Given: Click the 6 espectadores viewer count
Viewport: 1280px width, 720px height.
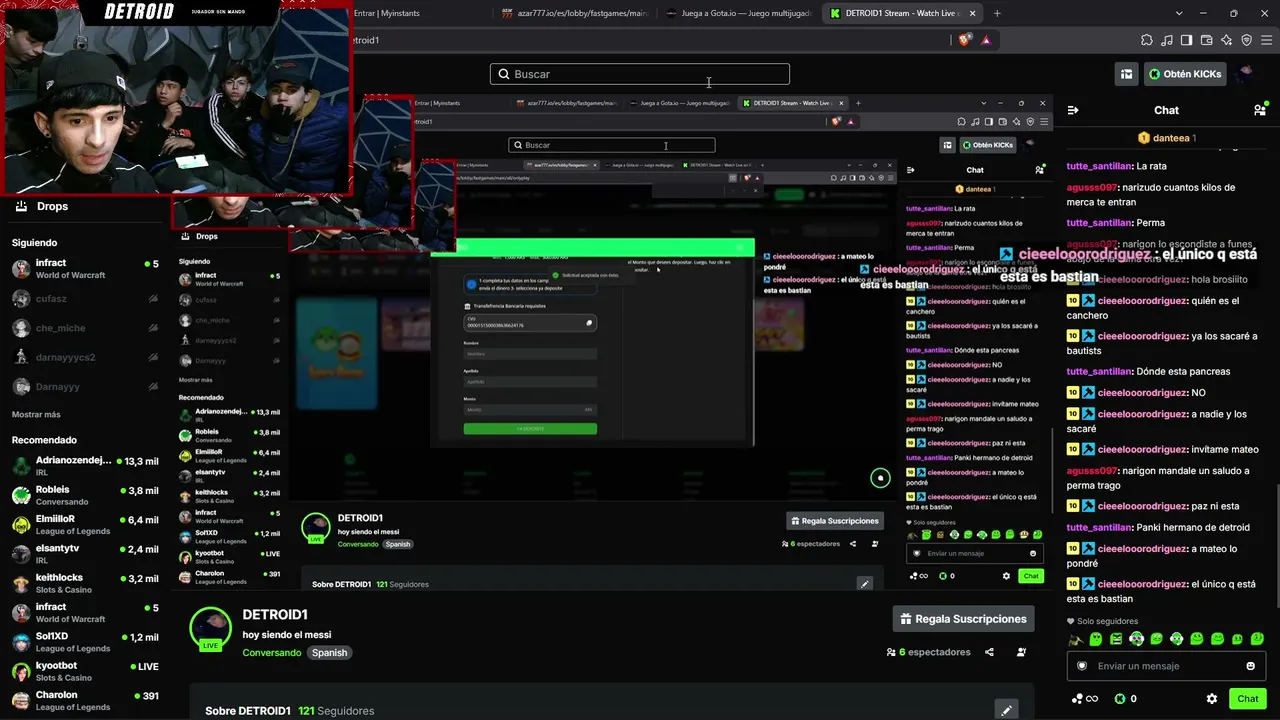Looking at the screenshot, I should point(928,652).
